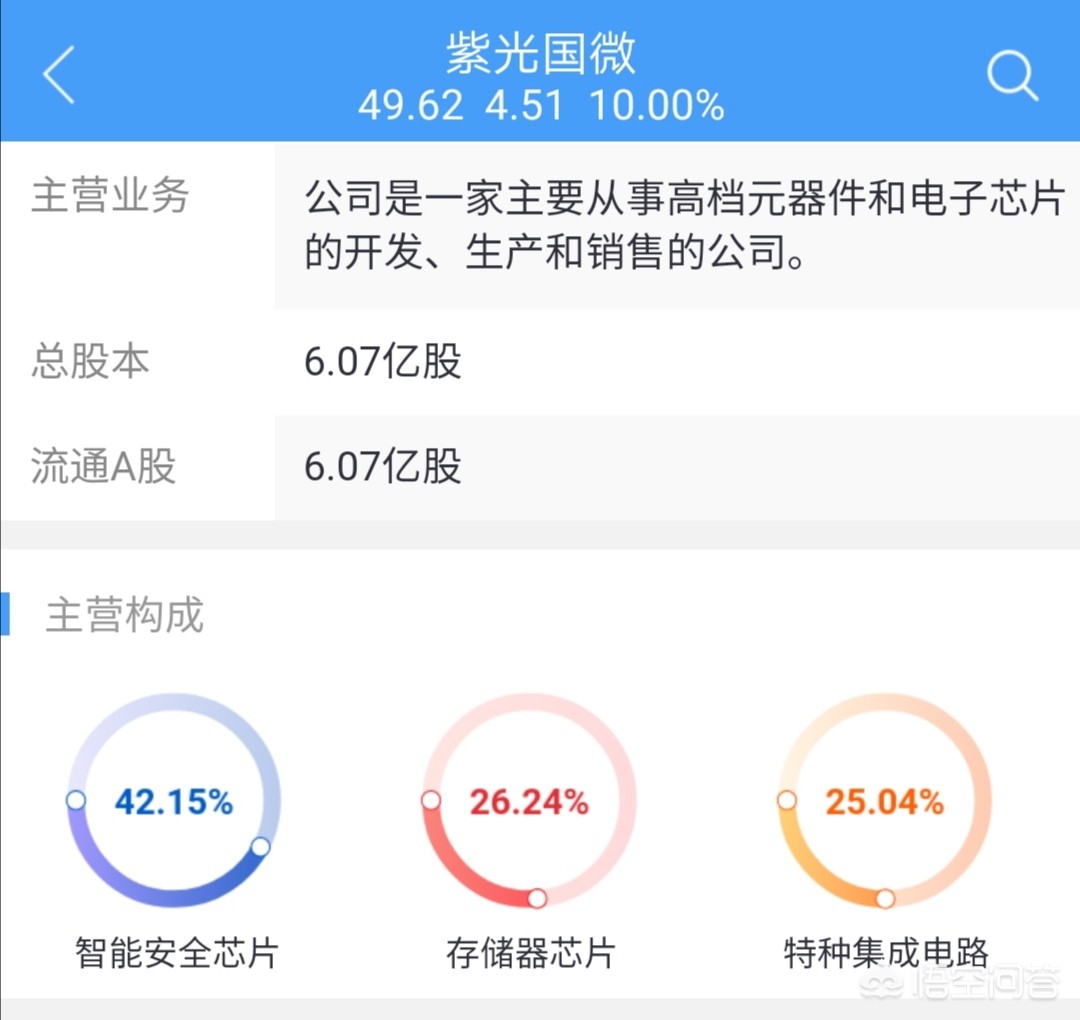Viewport: 1080px width, 1020px height.
Task: Select the end handle on blue ring
Action: point(260,846)
